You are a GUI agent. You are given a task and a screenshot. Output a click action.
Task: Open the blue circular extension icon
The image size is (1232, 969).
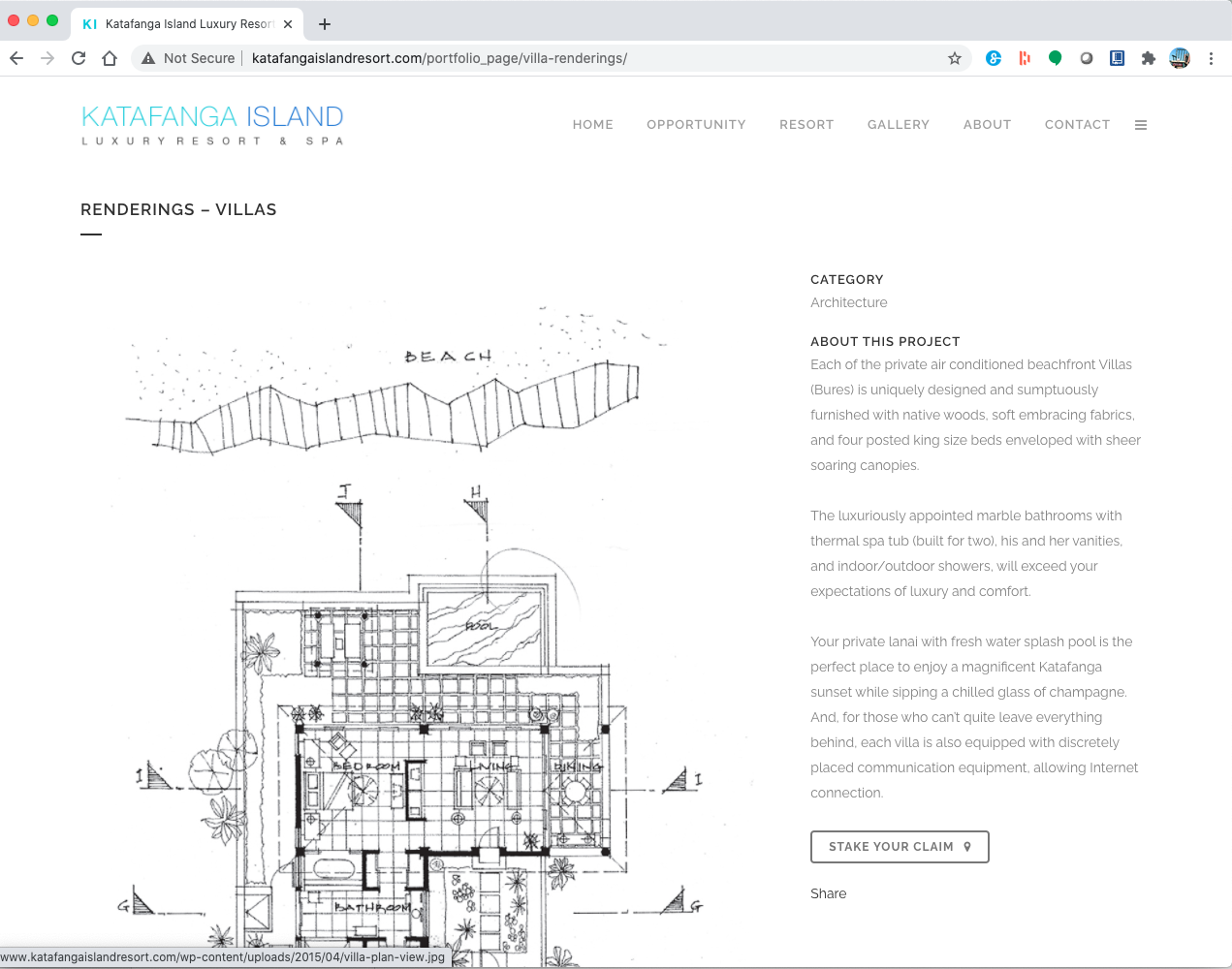coord(994,58)
